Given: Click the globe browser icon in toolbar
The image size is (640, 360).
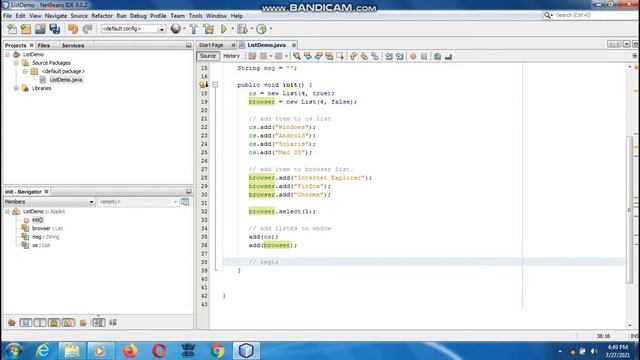Looking at the screenshot, I should (x=176, y=29).
